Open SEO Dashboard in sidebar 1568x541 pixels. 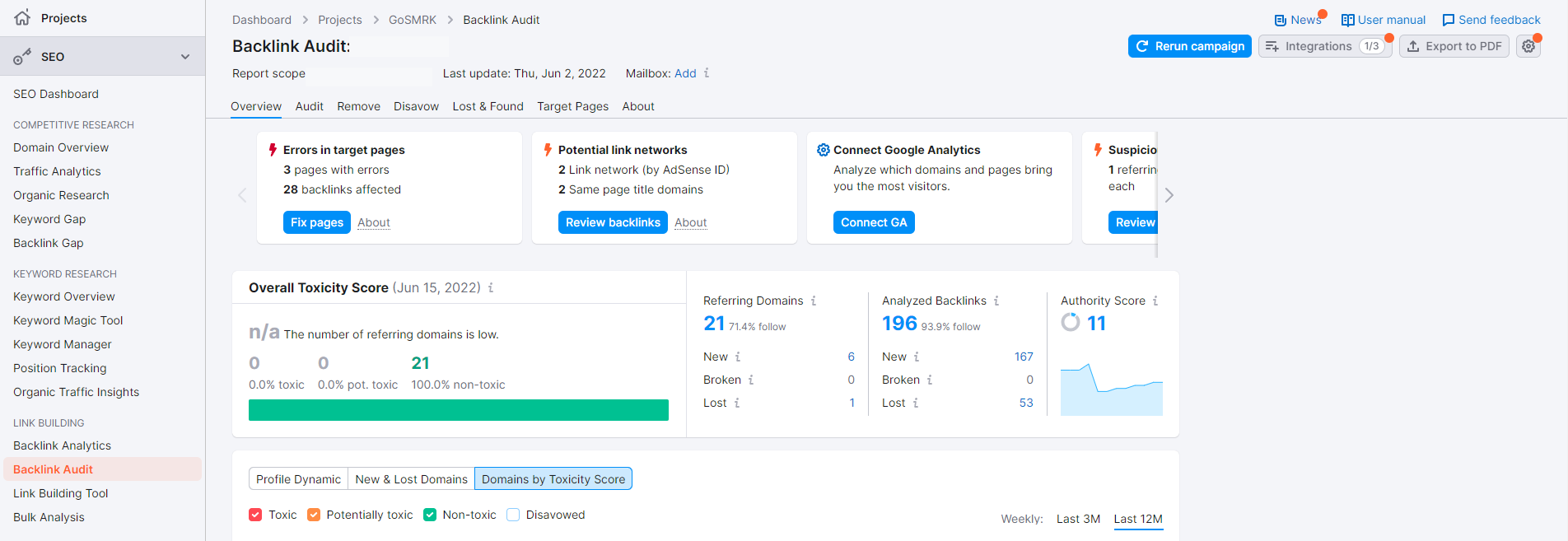pos(56,94)
